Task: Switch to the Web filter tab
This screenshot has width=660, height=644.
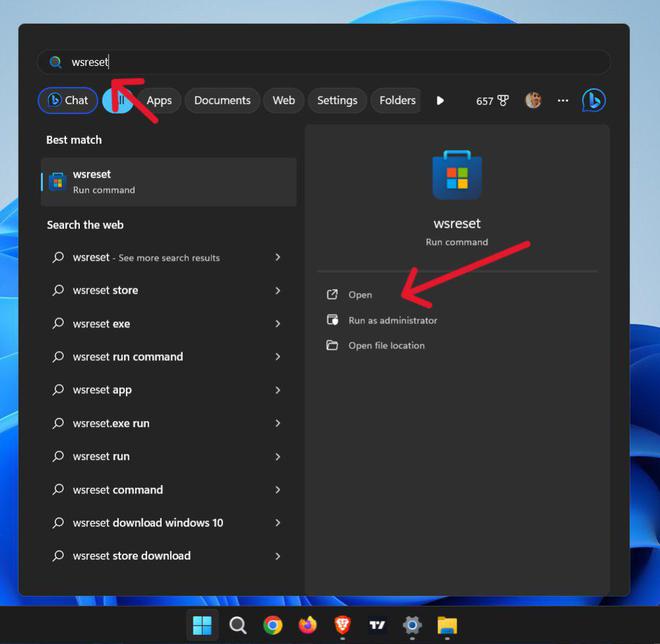Action: tap(284, 101)
